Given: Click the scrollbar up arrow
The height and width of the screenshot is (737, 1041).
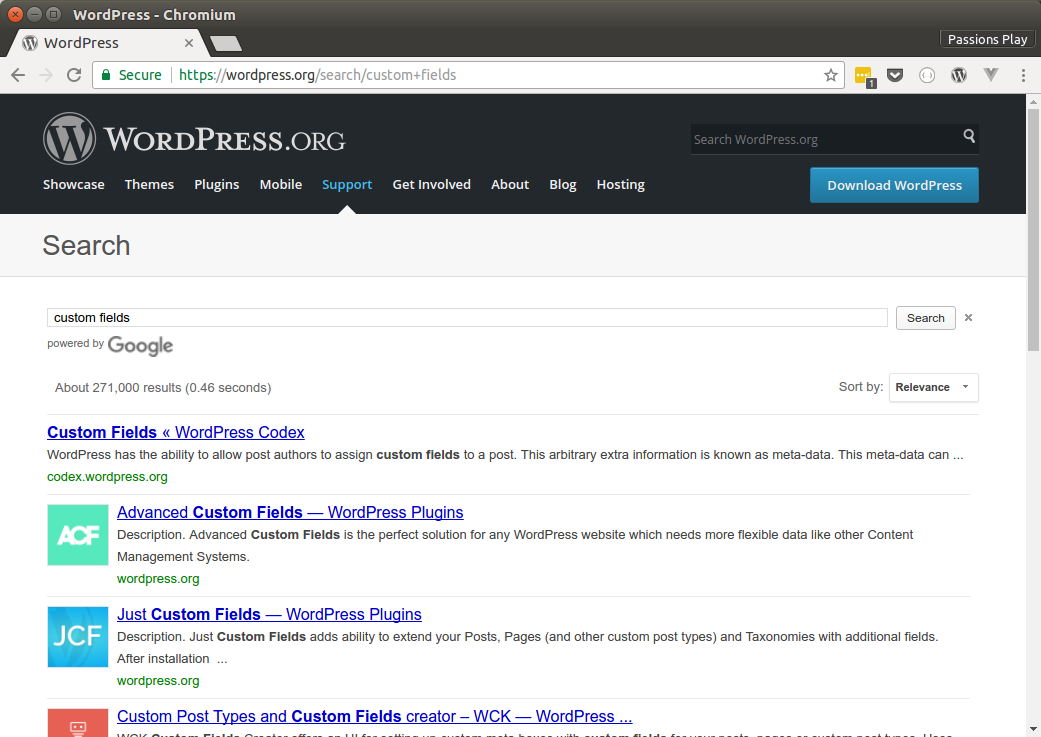Looking at the screenshot, I should pyautogui.click(x=1033, y=102).
